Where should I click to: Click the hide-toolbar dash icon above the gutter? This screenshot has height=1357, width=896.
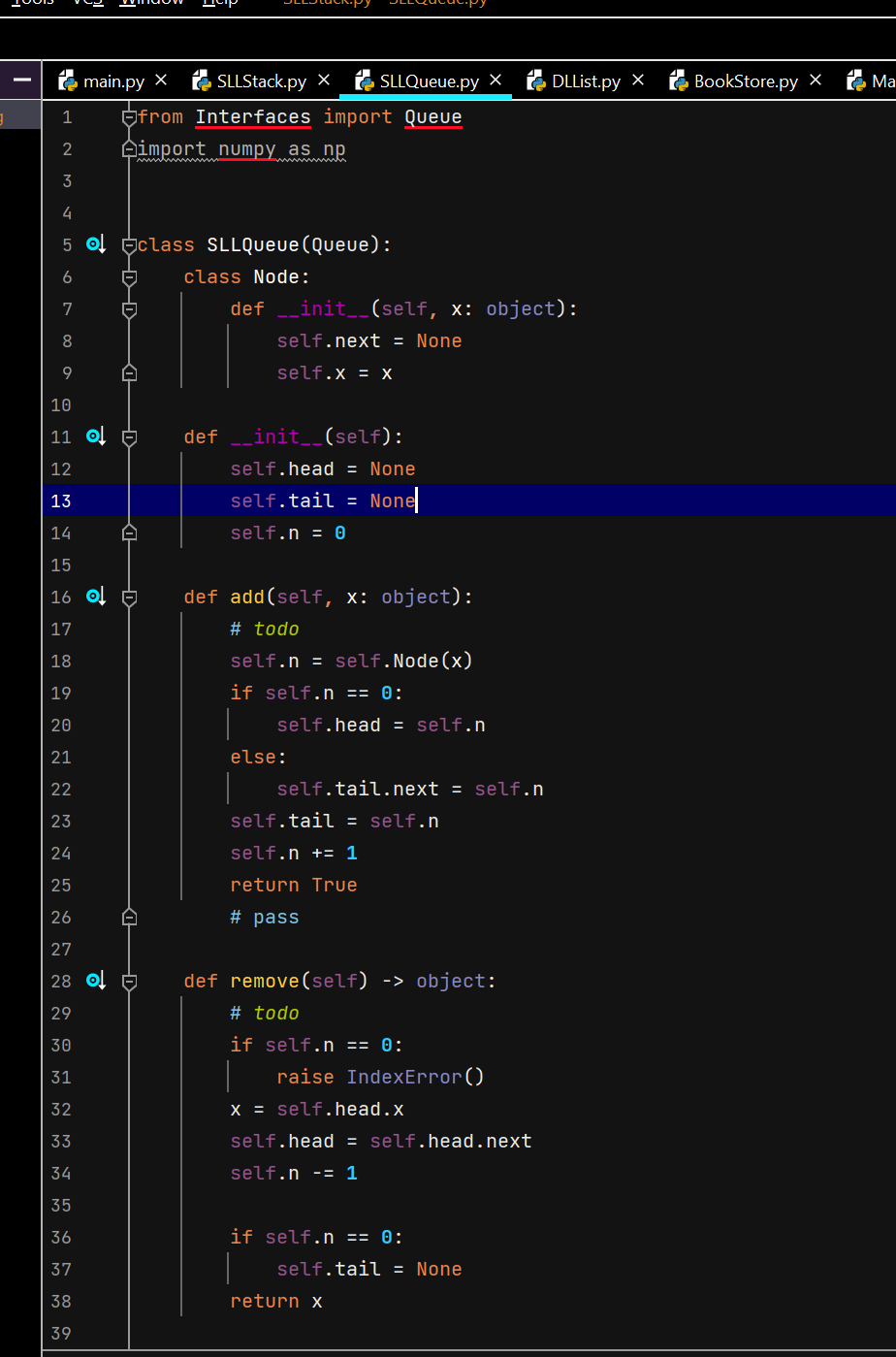[20, 81]
